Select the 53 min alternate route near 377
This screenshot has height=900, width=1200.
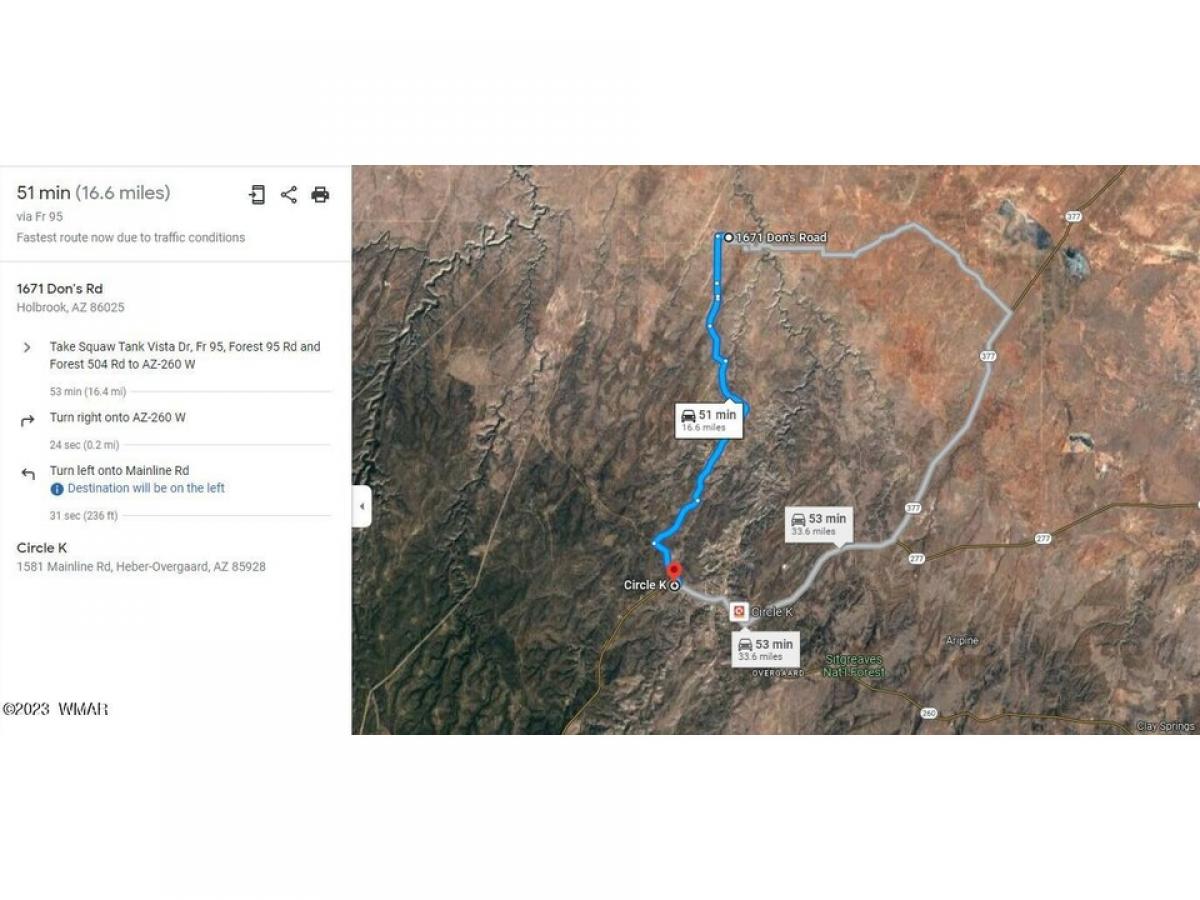tap(819, 524)
